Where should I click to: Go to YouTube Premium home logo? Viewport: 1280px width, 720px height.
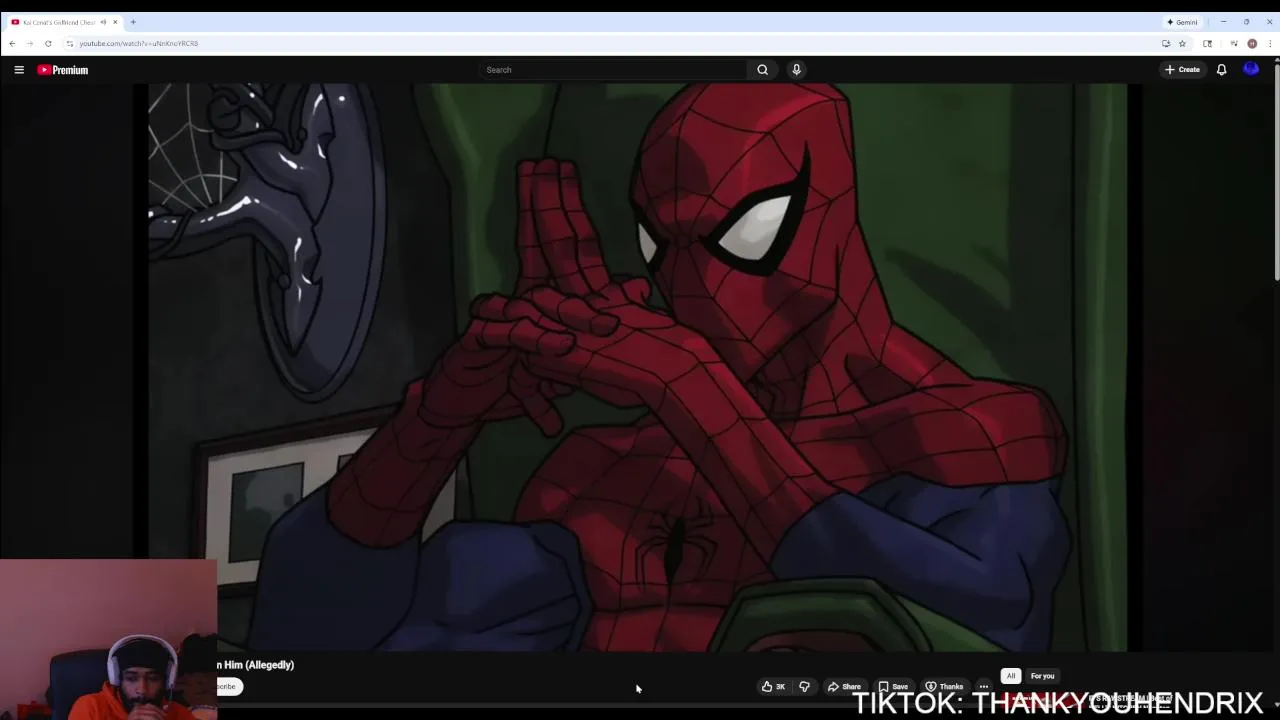point(63,70)
